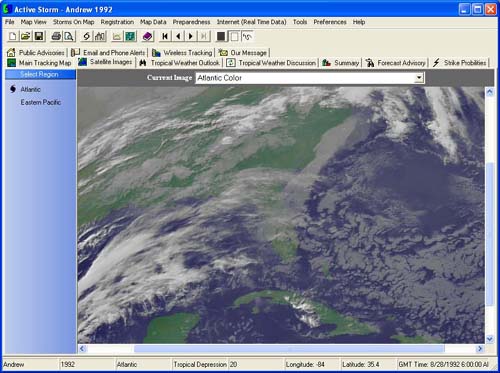Save using the floppy disk icon
500x373 pixels.
[x=39, y=36]
